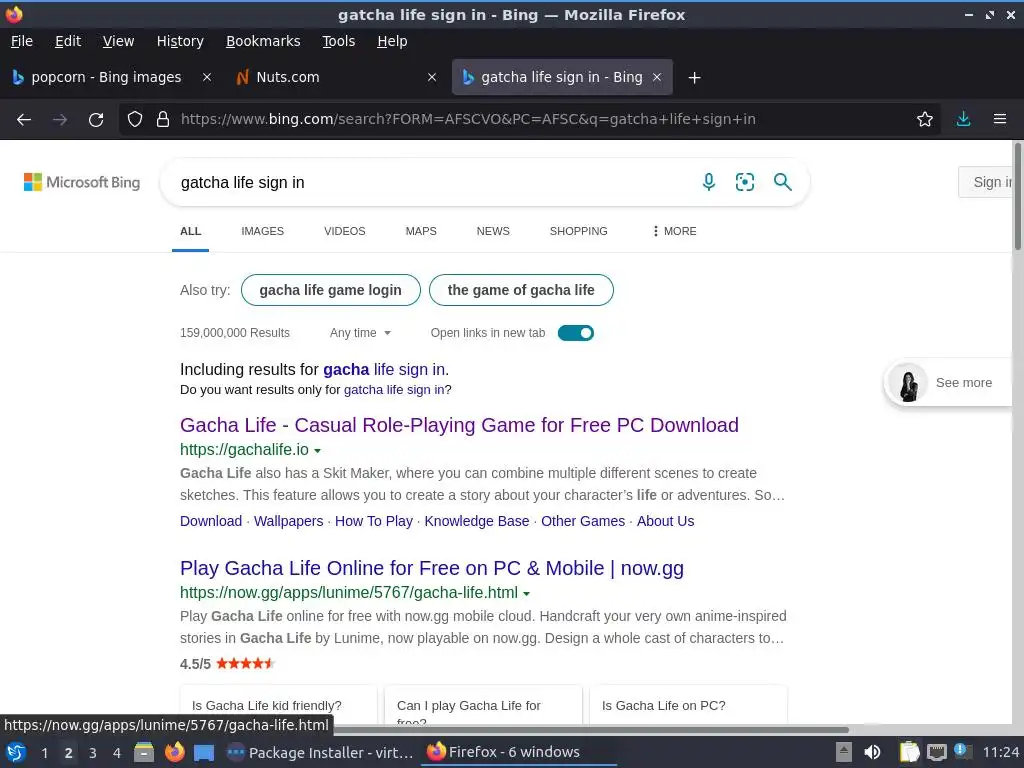Open the MORE search categories menu
Image resolution: width=1024 pixels, height=768 pixels.
click(675, 231)
